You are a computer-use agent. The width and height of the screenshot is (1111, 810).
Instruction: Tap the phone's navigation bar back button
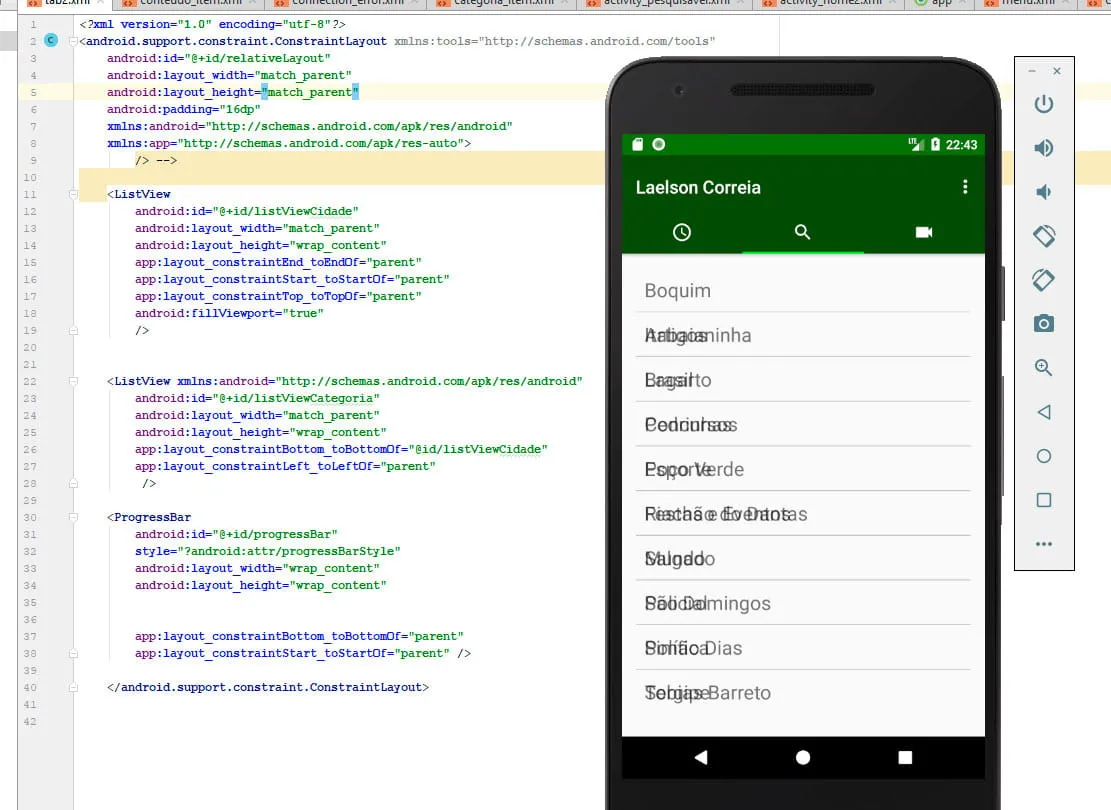tap(700, 758)
